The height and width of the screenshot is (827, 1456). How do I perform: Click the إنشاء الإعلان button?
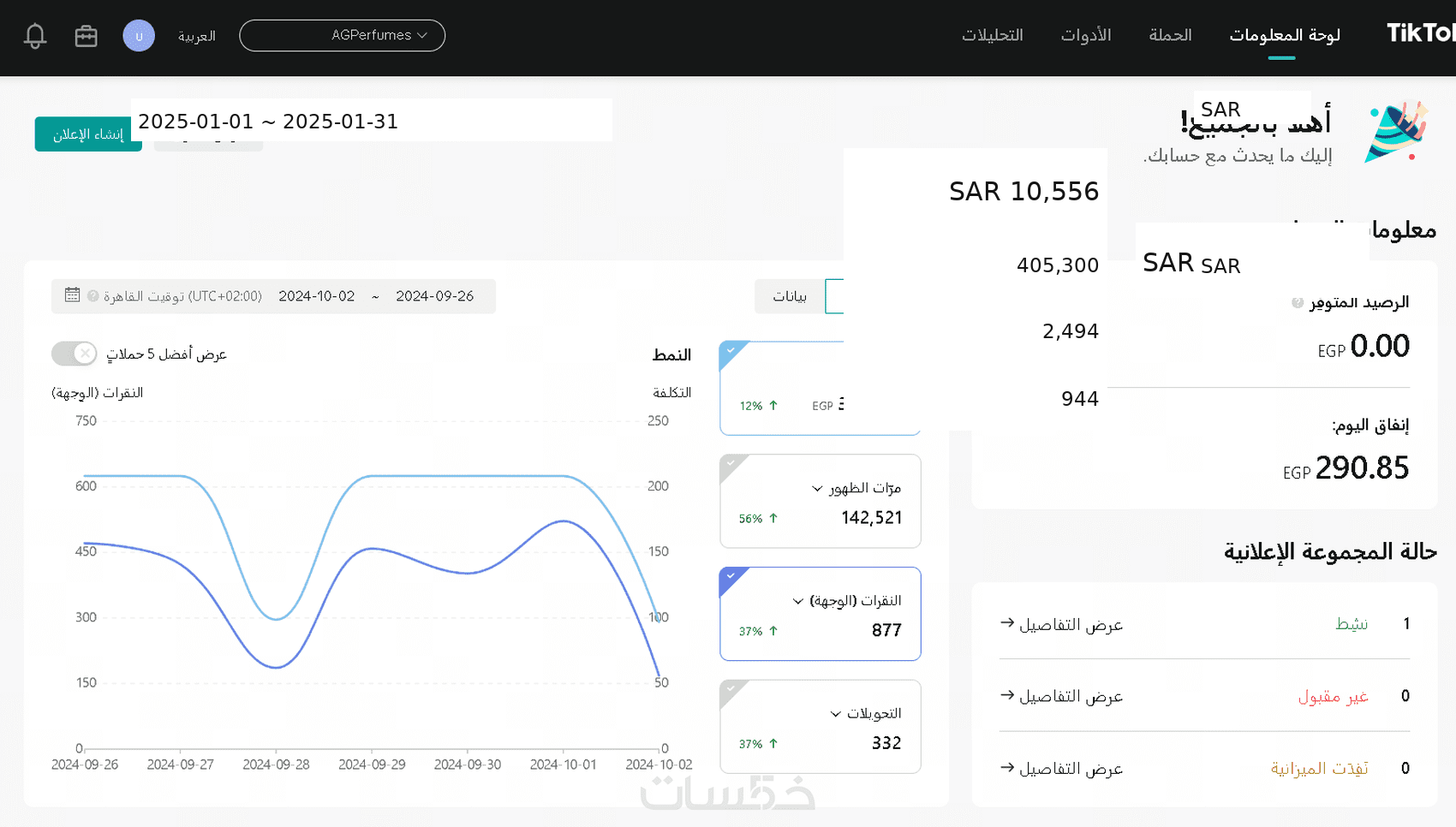(x=88, y=134)
